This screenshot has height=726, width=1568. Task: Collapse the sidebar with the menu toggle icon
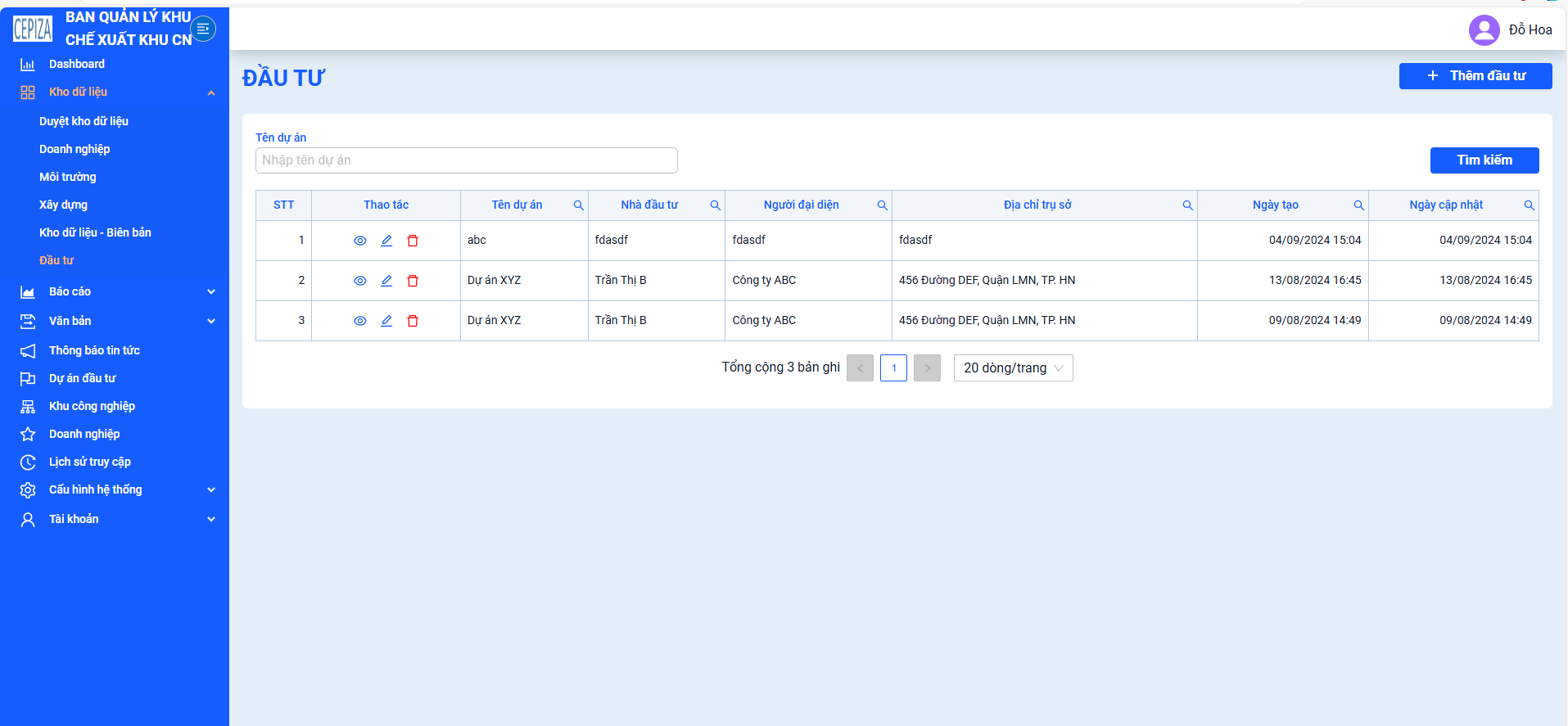point(203,29)
